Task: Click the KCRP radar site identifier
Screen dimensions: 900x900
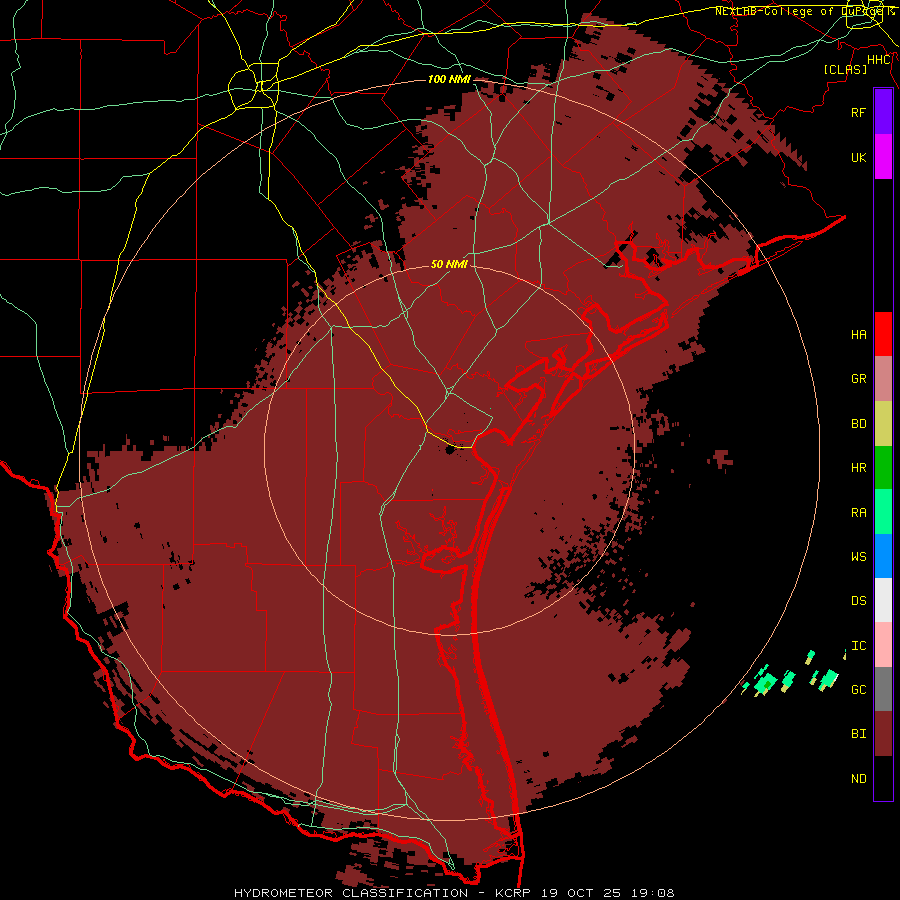Action: coord(515,893)
